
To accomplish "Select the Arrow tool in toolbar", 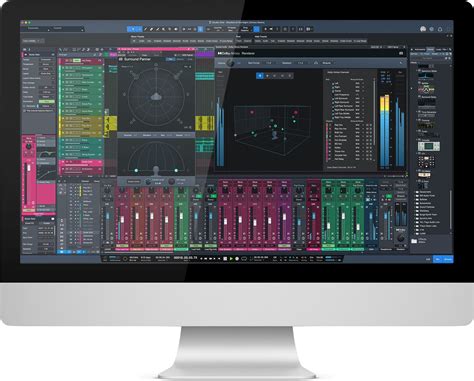I will 132,29.
